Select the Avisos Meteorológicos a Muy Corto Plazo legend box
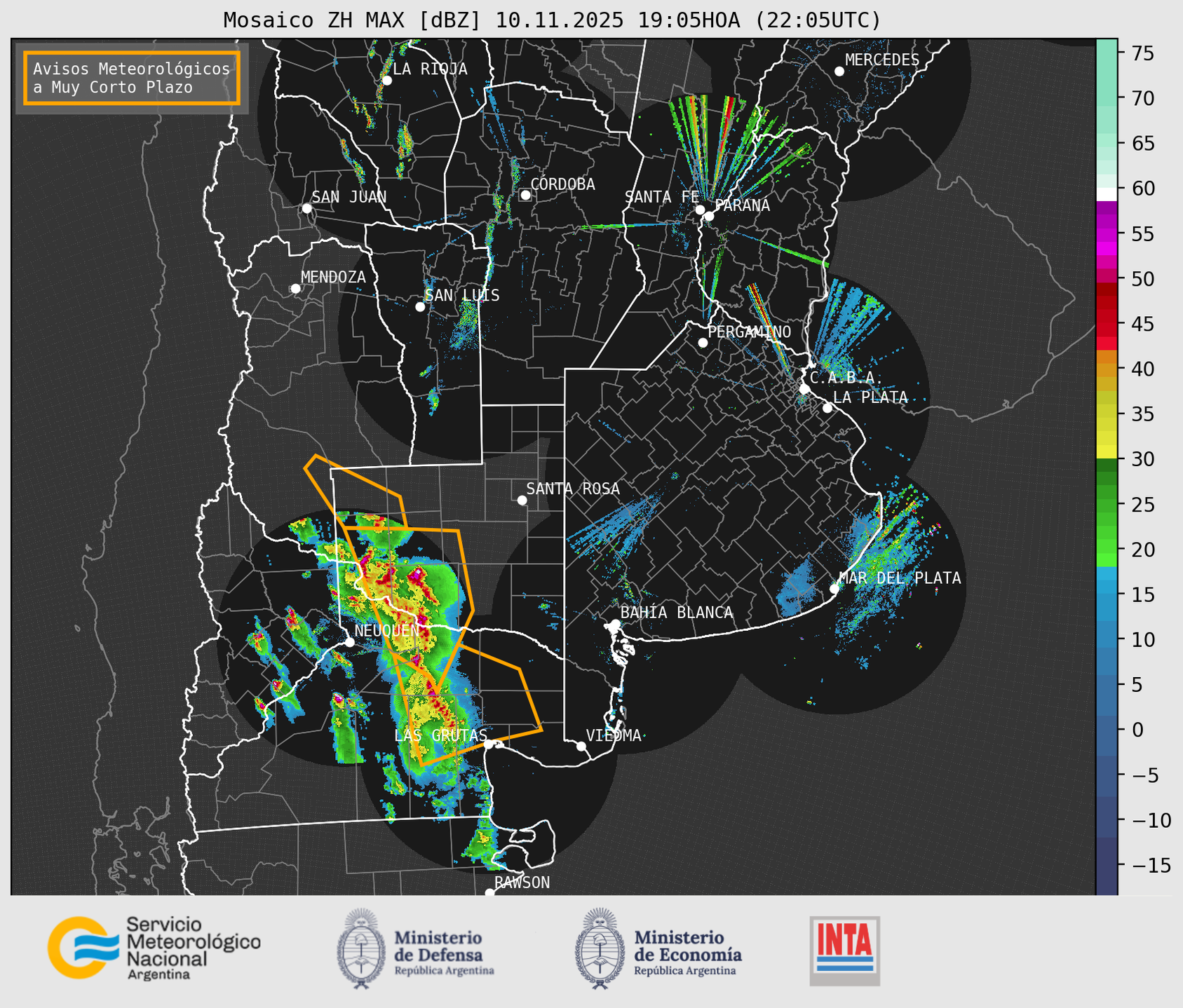 point(132,77)
